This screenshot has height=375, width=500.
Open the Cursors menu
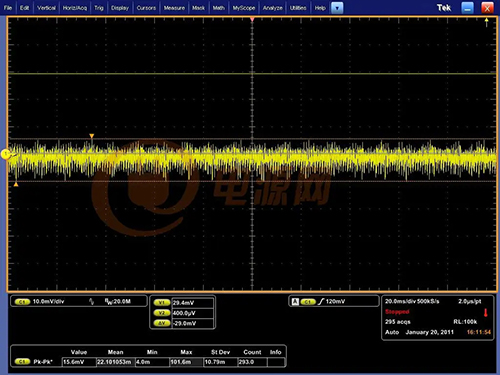[146, 8]
